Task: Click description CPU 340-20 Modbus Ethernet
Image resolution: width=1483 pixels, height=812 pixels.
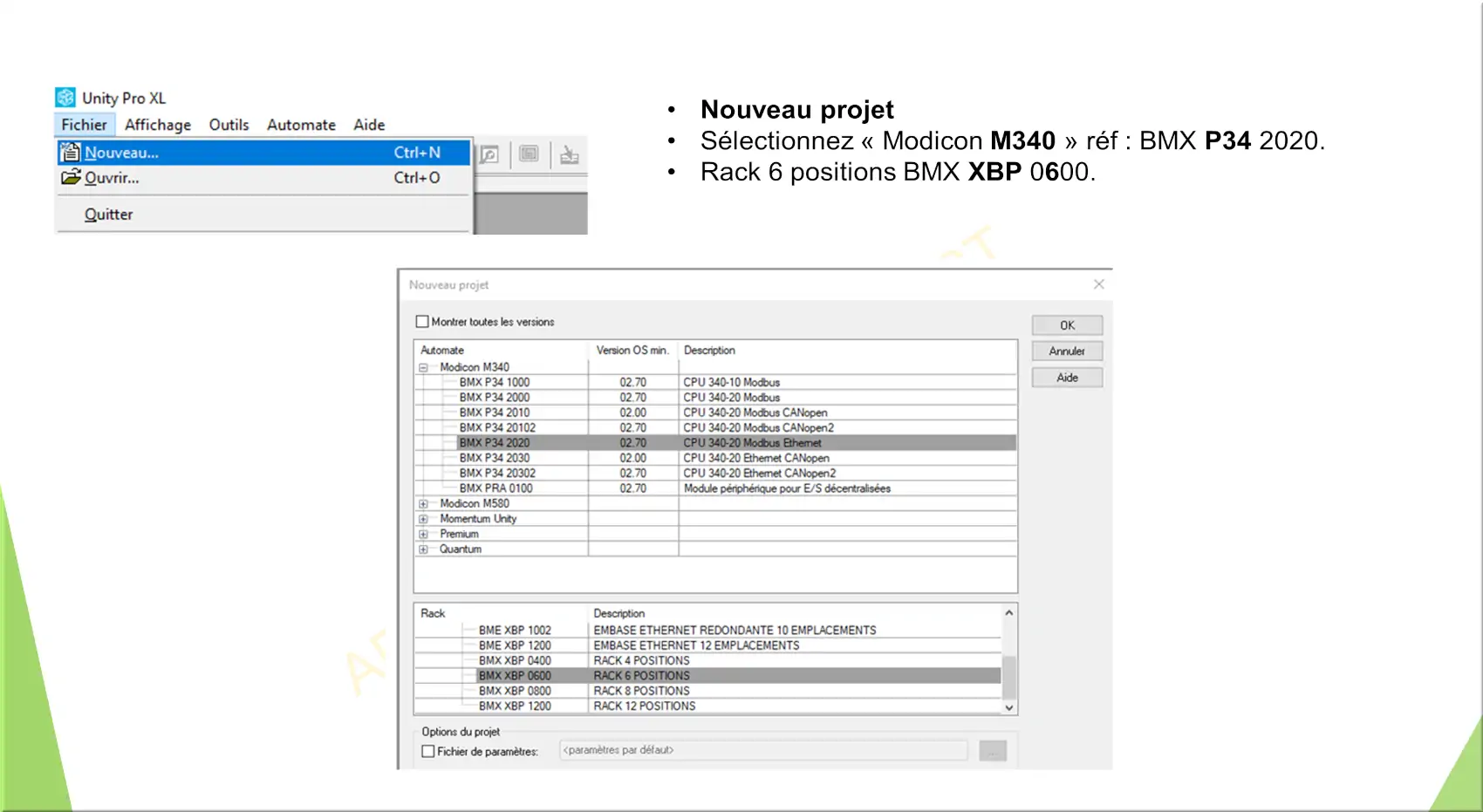Action: click(752, 443)
